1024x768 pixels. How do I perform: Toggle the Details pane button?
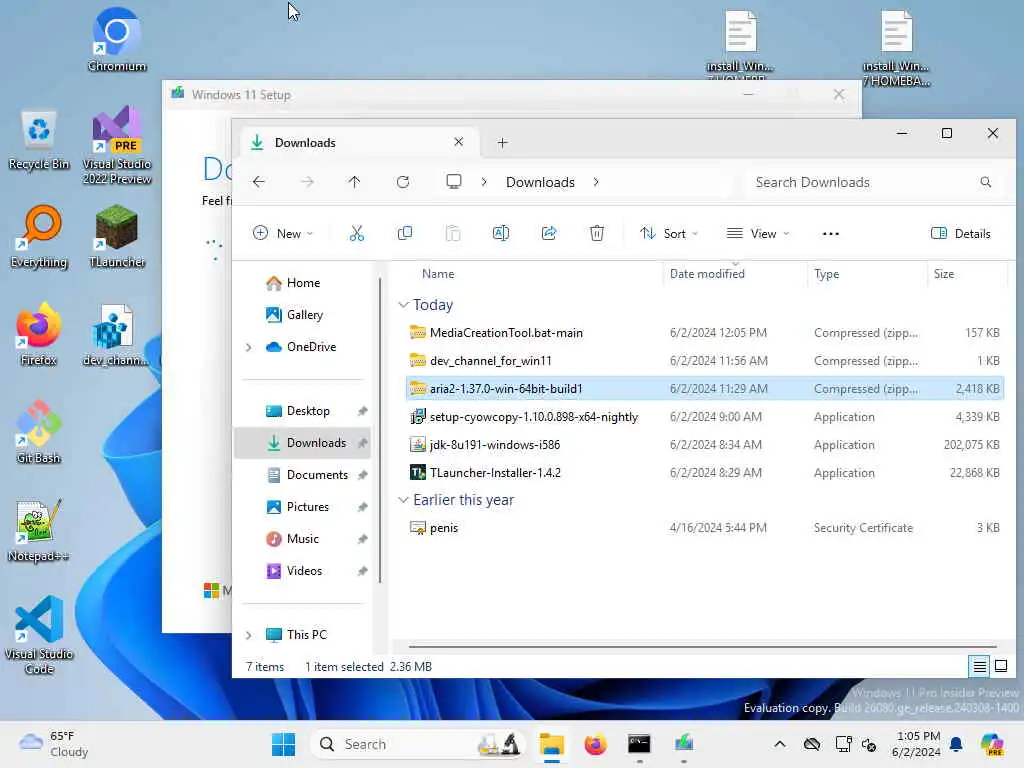click(x=961, y=233)
